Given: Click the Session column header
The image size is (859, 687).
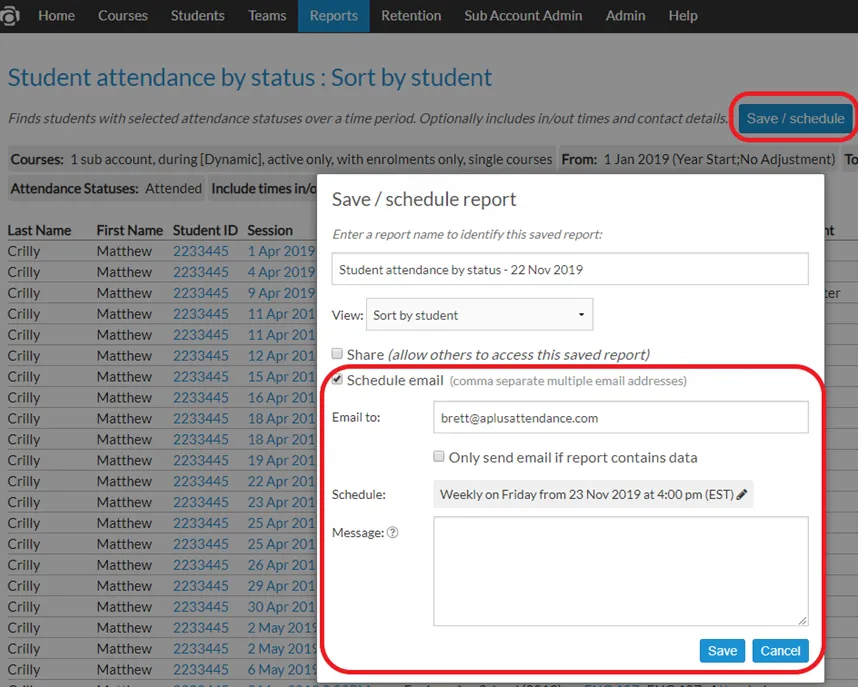Looking at the screenshot, I should pyautogui.click(x=270, y=230).
